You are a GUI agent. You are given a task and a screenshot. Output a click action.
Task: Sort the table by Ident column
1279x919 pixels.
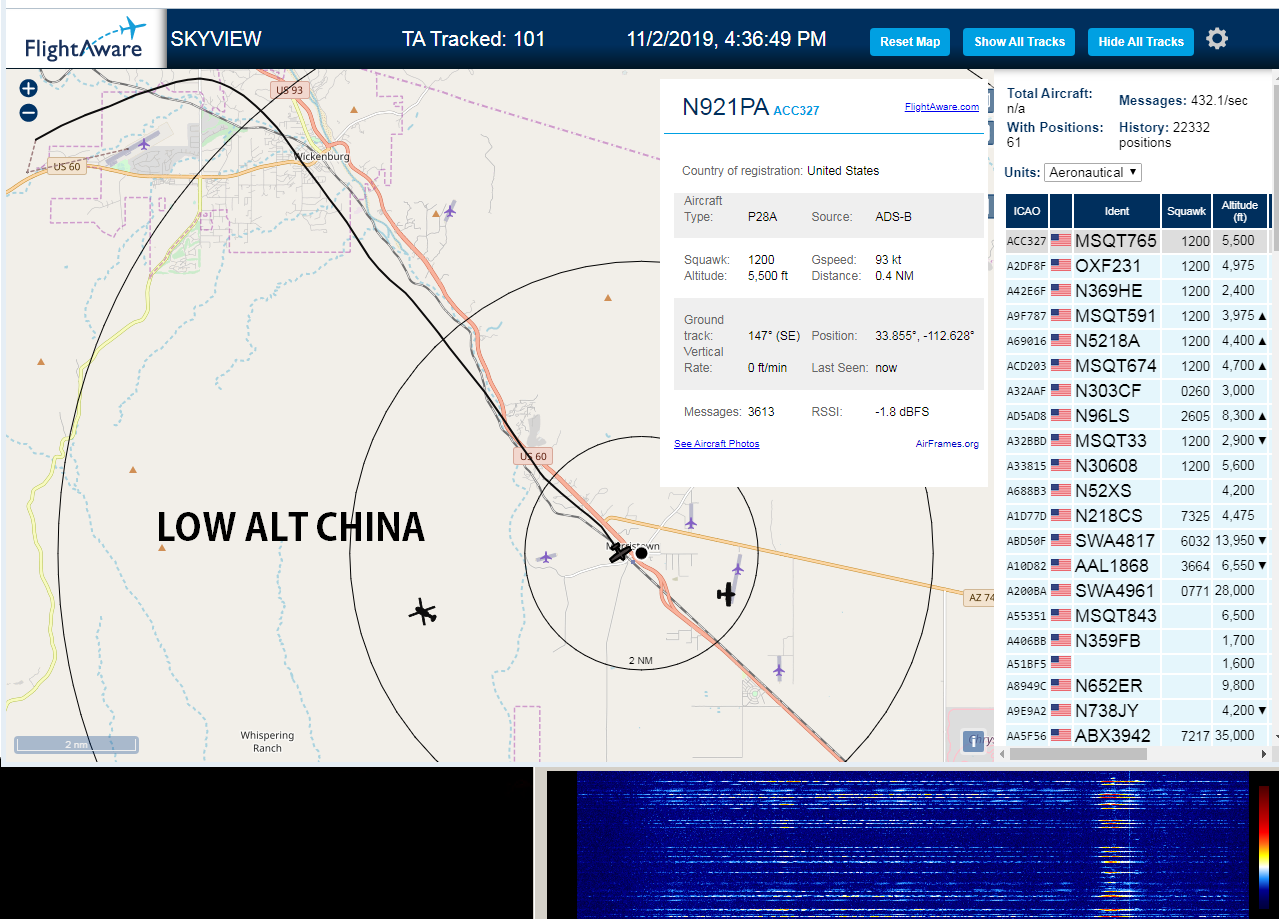click(x=1117, y=211)
